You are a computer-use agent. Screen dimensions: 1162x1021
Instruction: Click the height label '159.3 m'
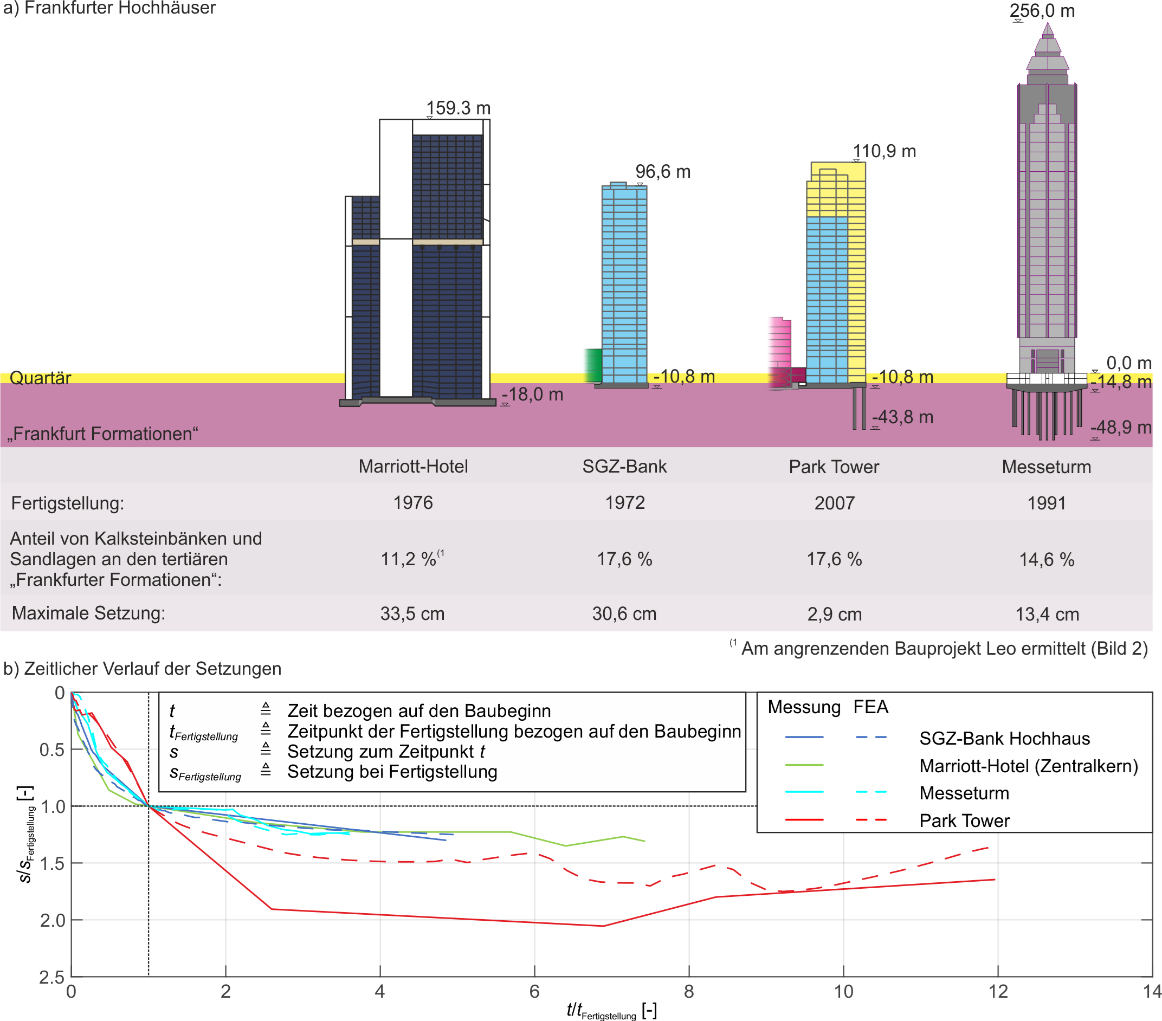(x=458, y=108)
